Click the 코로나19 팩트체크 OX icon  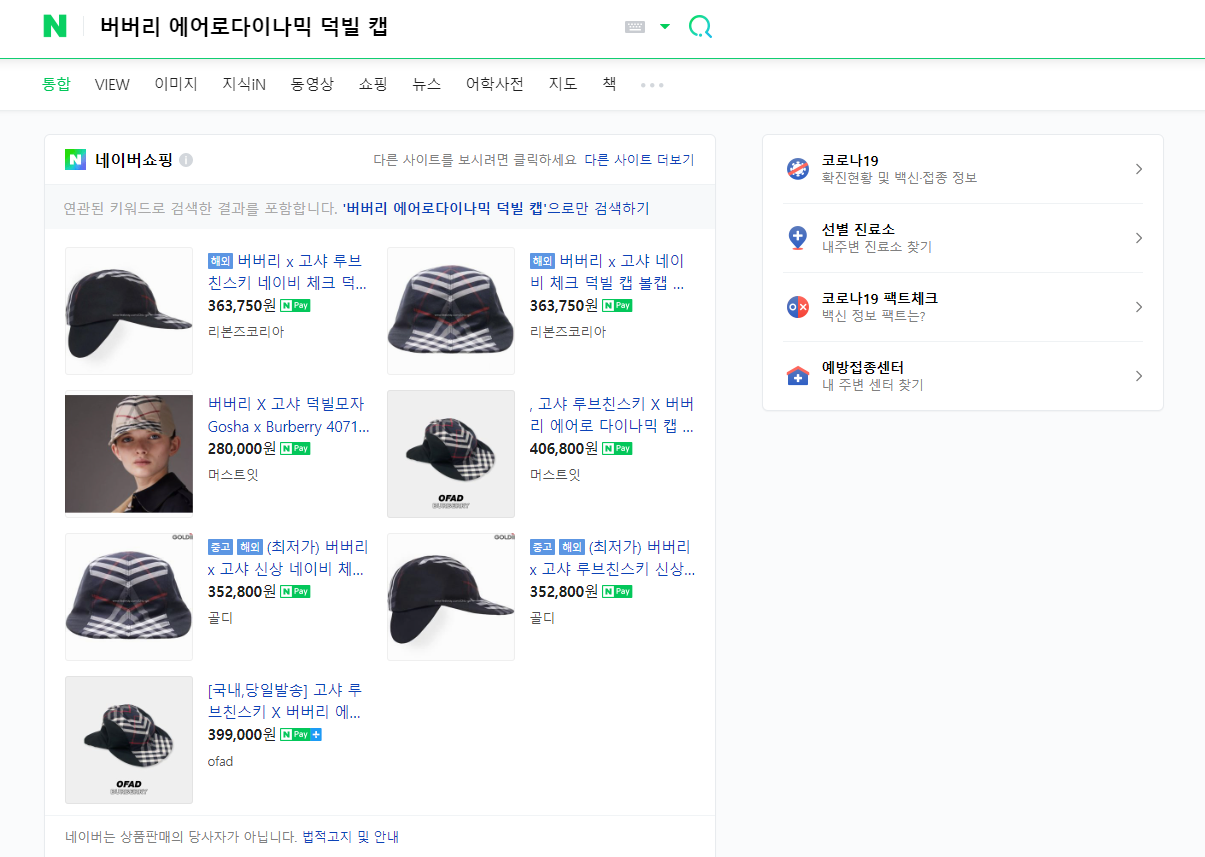pyautogui.click(x=798, y=307)
